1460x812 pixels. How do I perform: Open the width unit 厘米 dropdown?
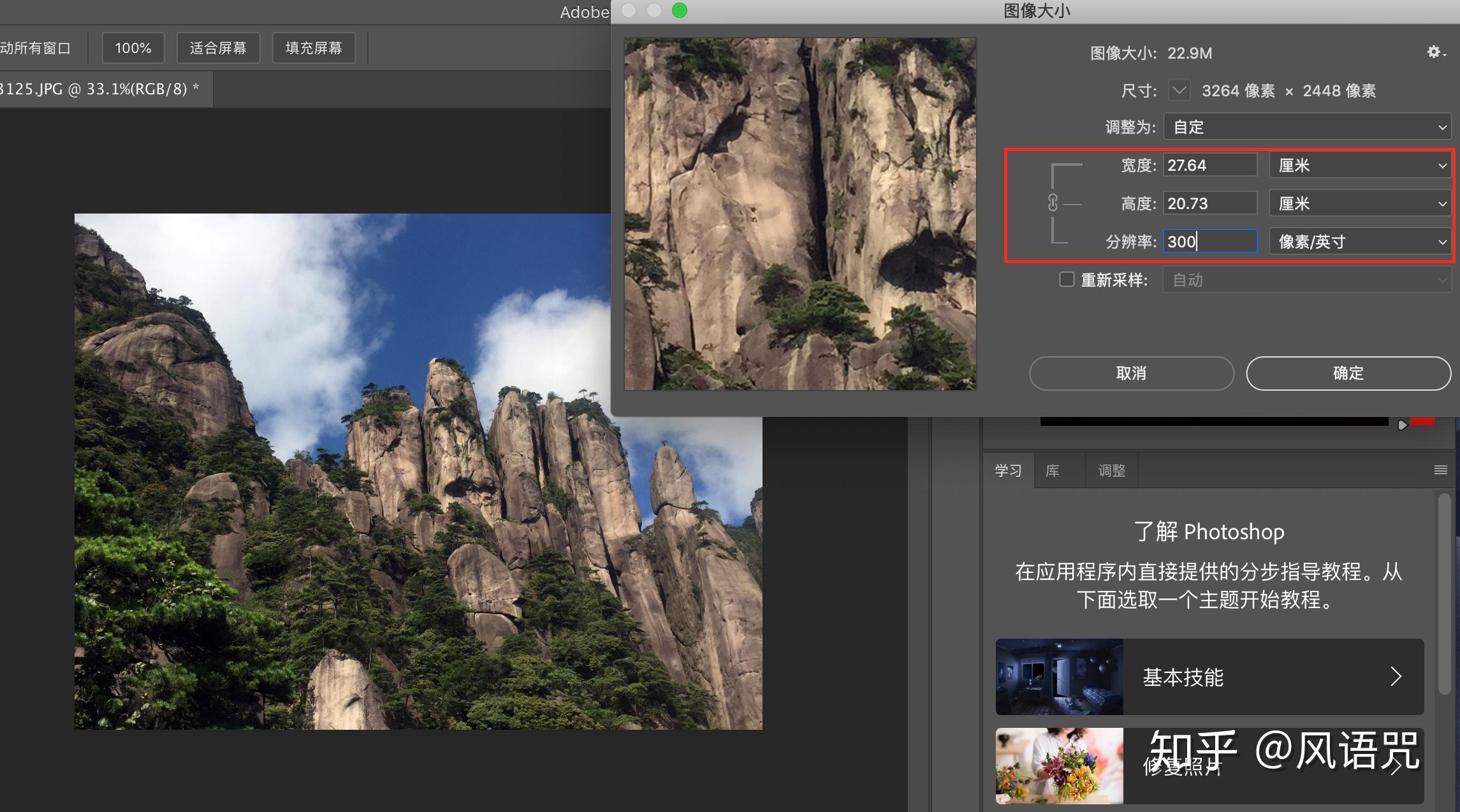1361,166
